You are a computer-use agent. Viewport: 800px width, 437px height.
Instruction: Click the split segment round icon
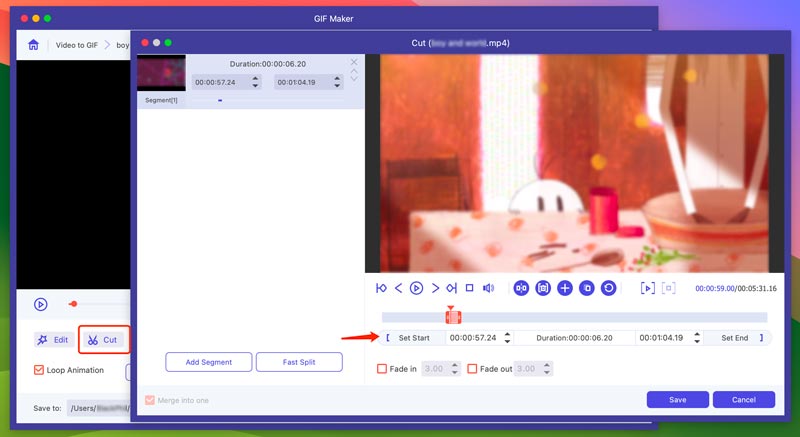click(x=521, y=288)
